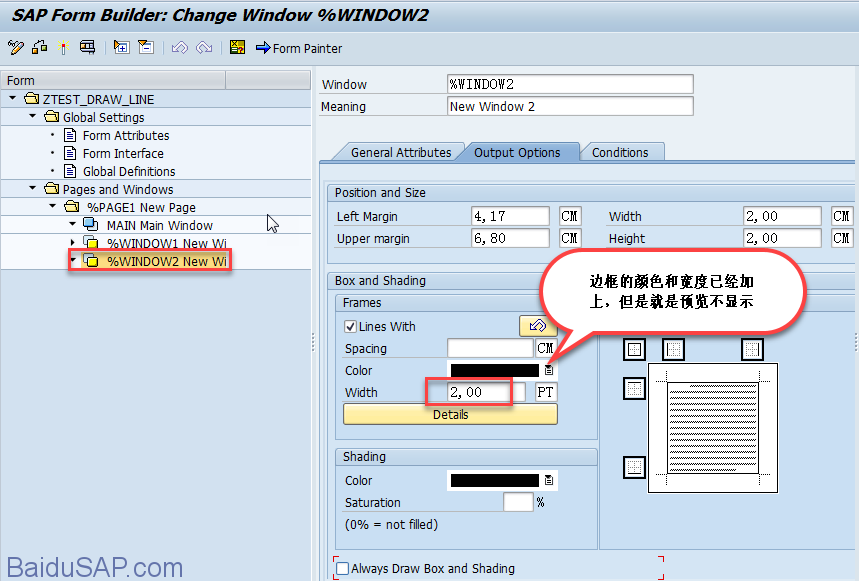Collapse the ZTEST_DRAW_LINE root node
The height and width of the screenshot is (581, 859).
pos(13,99)
